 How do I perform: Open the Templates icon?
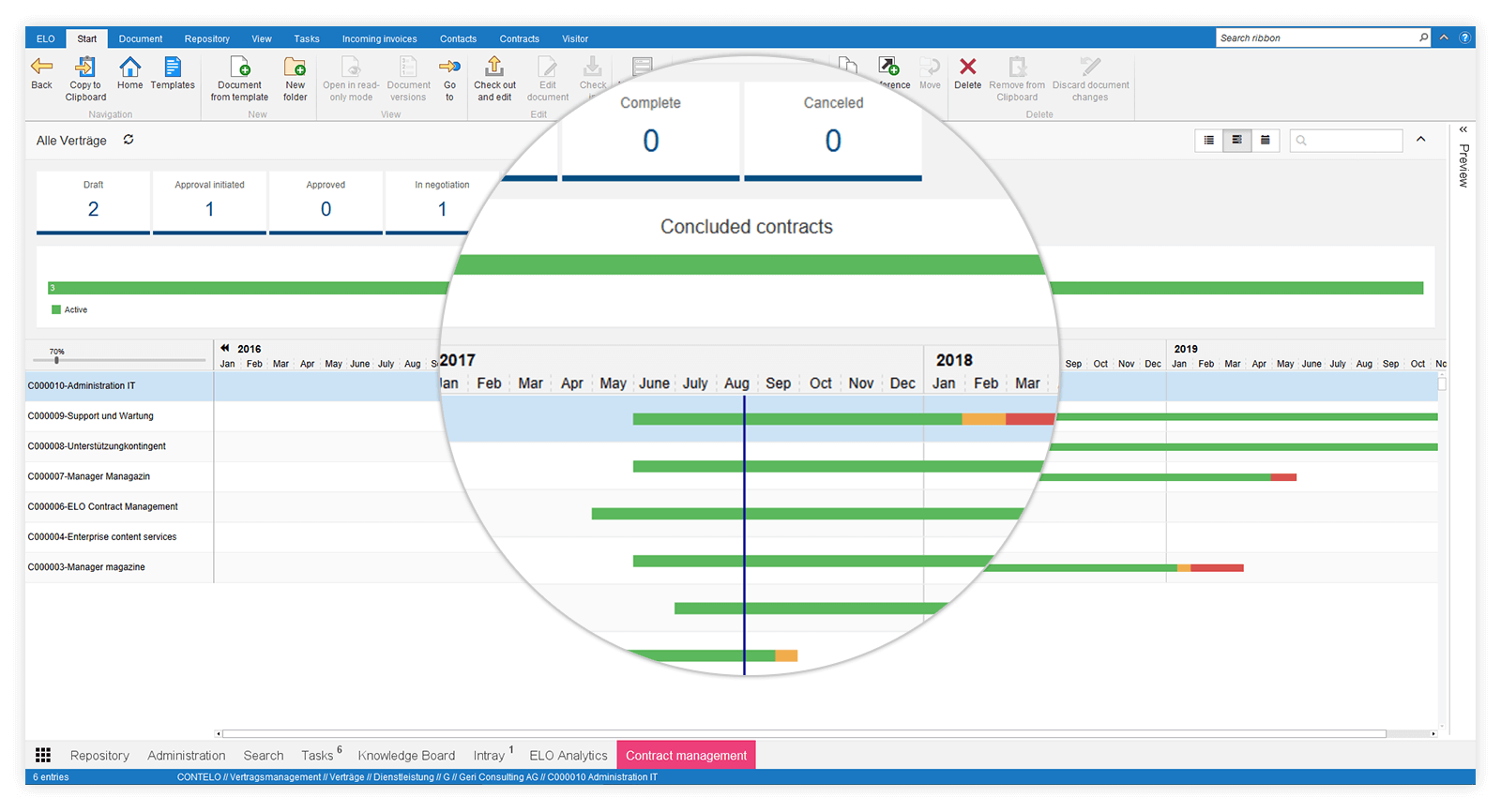pos(173,67)
